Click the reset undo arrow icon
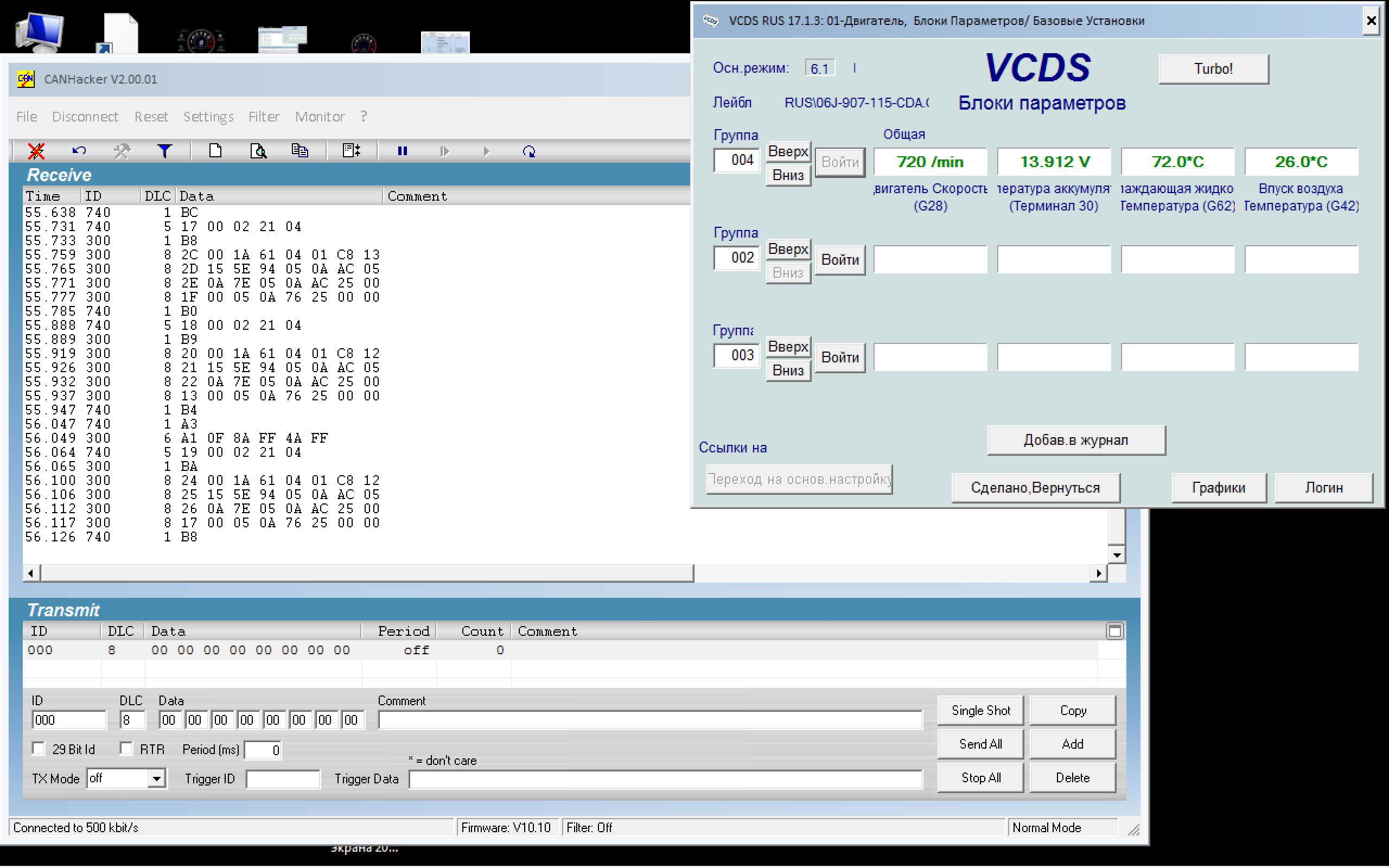 pos(79,151)
